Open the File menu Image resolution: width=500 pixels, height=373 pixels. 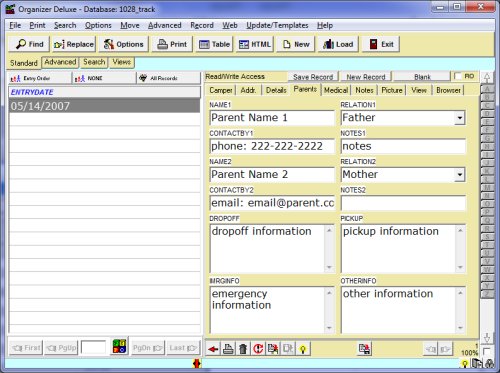(x=15, y=25)
